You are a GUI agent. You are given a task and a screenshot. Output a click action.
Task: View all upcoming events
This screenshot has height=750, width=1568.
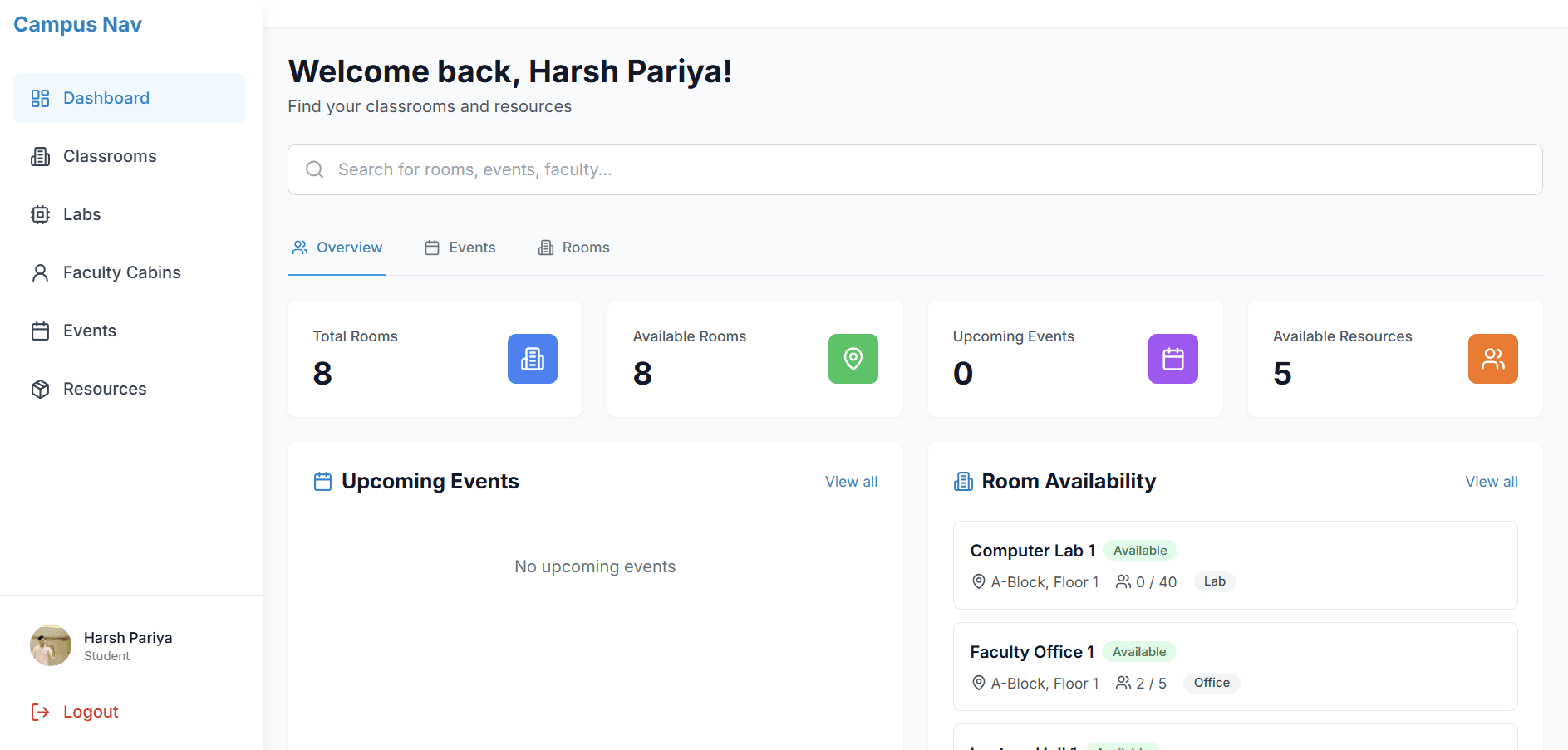click(851, 482)
